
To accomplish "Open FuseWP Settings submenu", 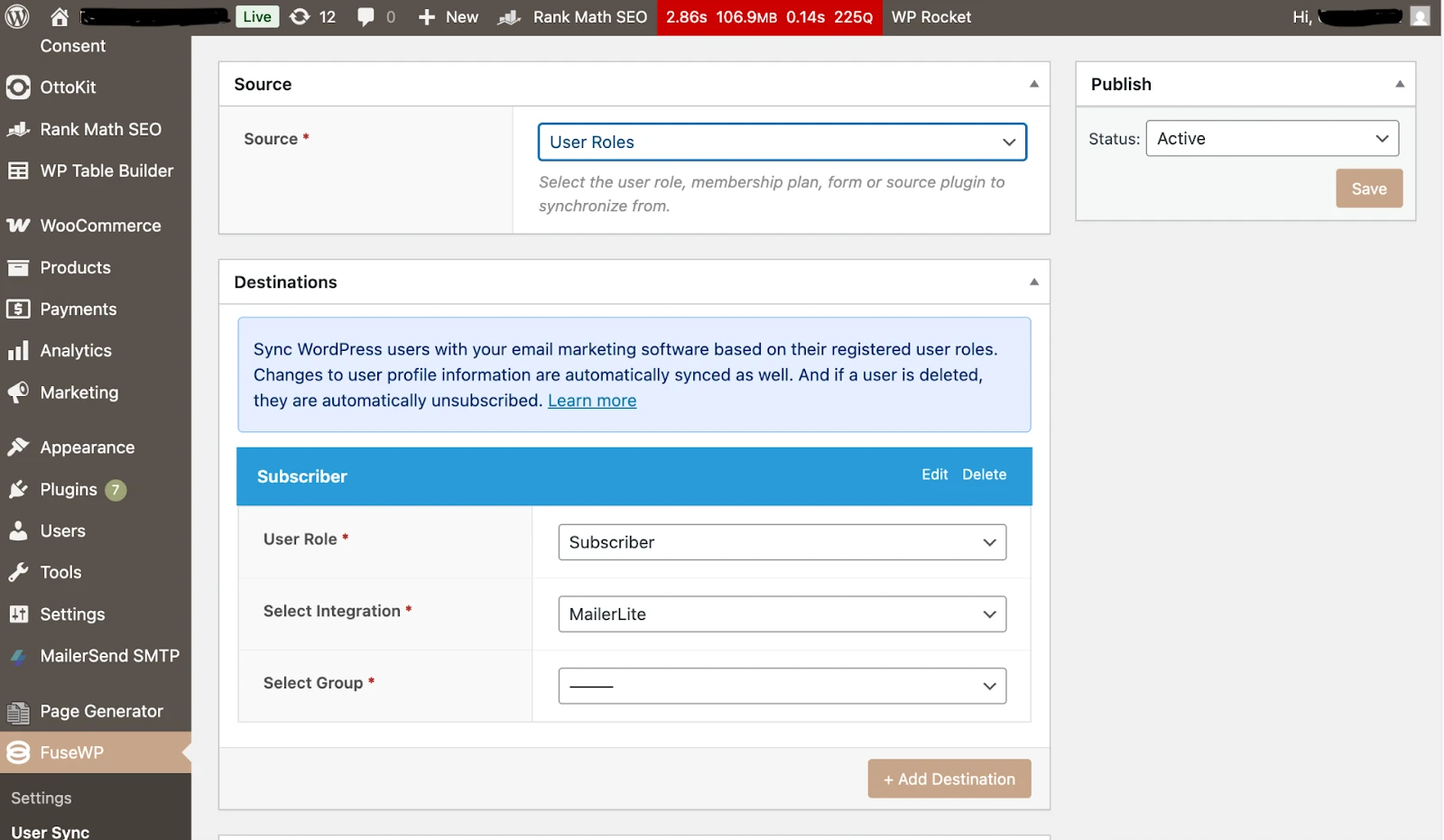I will click(42, 798).
